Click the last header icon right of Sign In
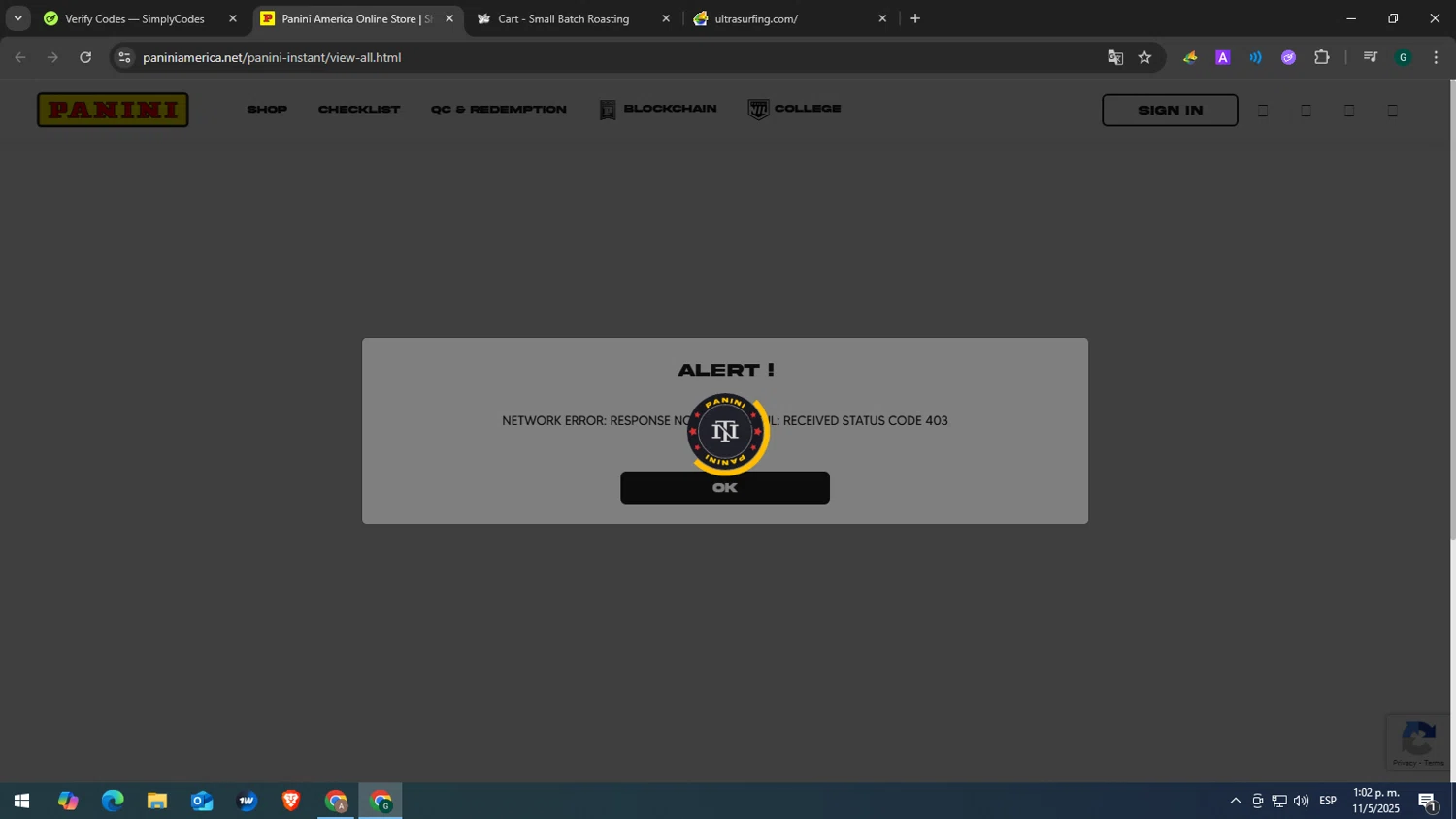 1393,111
